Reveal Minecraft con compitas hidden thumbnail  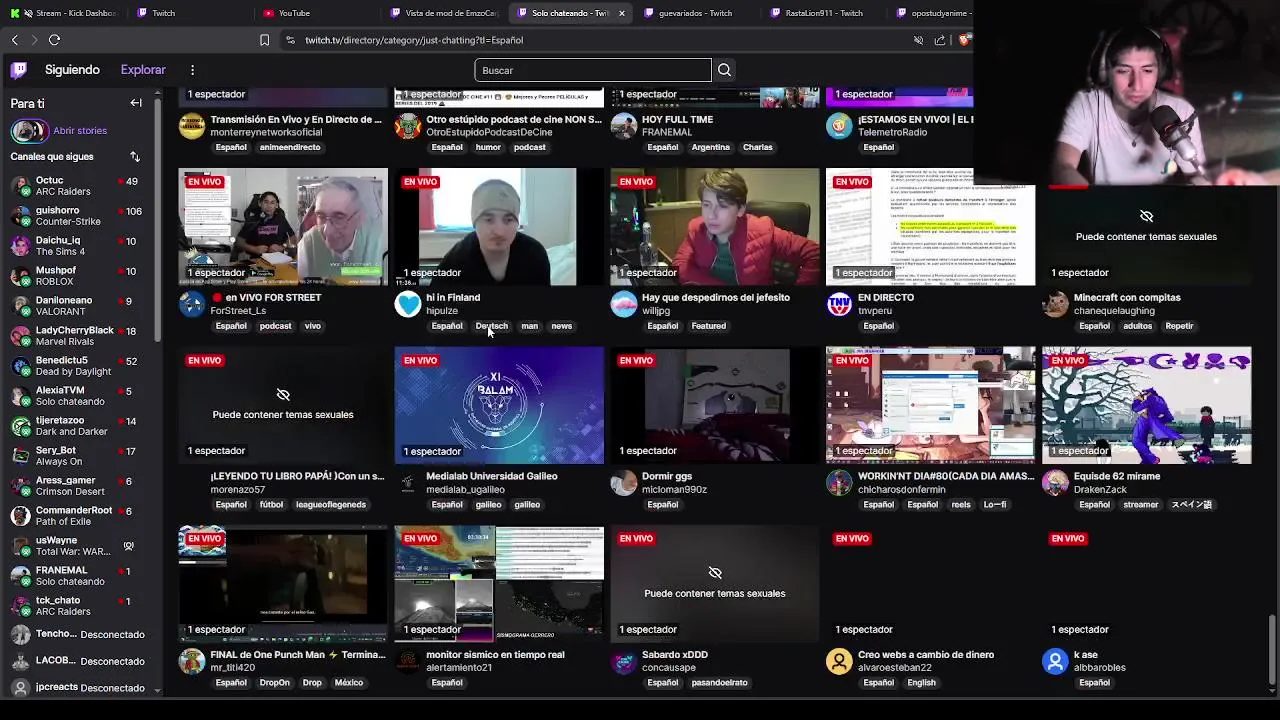pyautogui.click(x=1146, y=227)
